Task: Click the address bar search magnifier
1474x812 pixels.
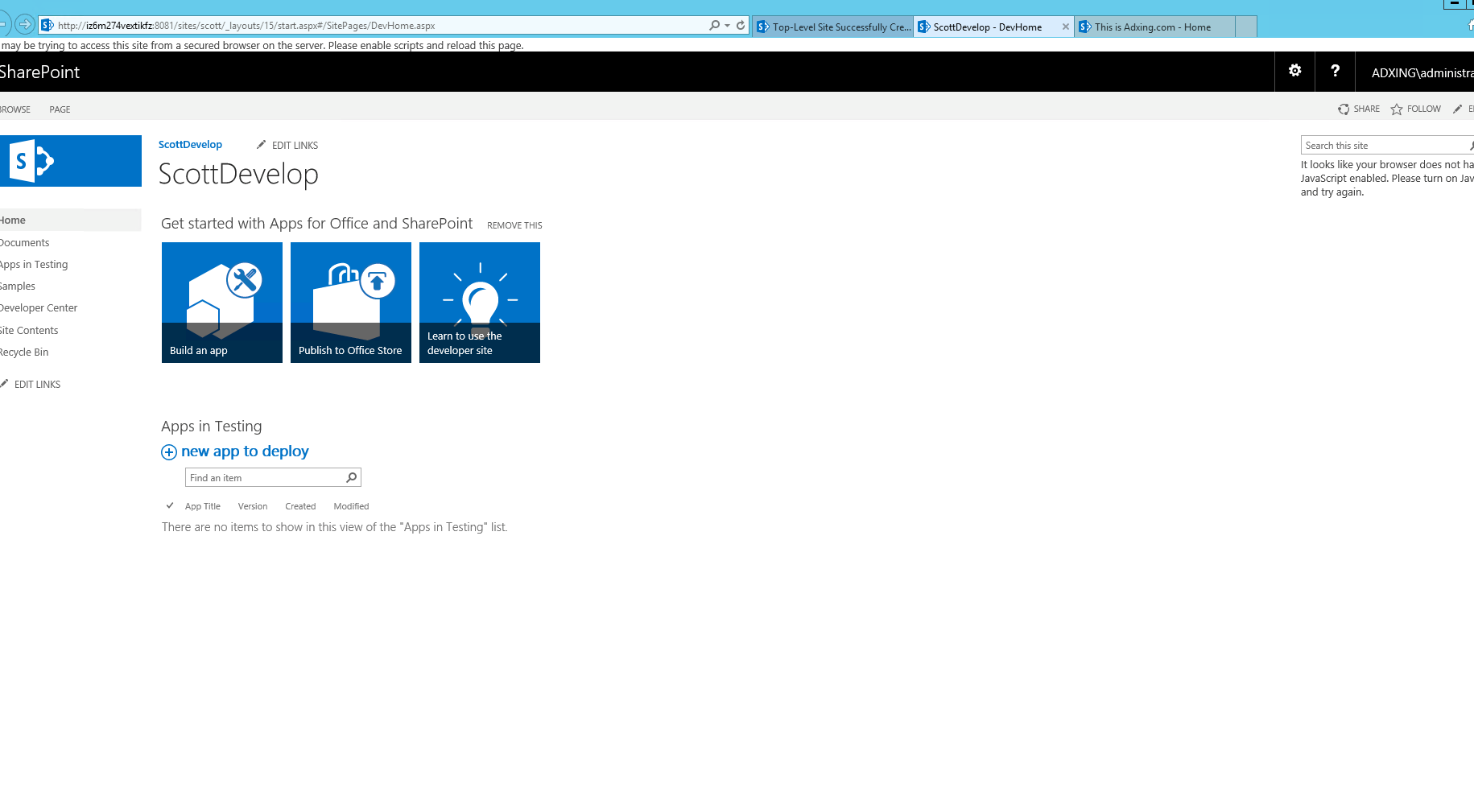Action: tap(714, 26)
